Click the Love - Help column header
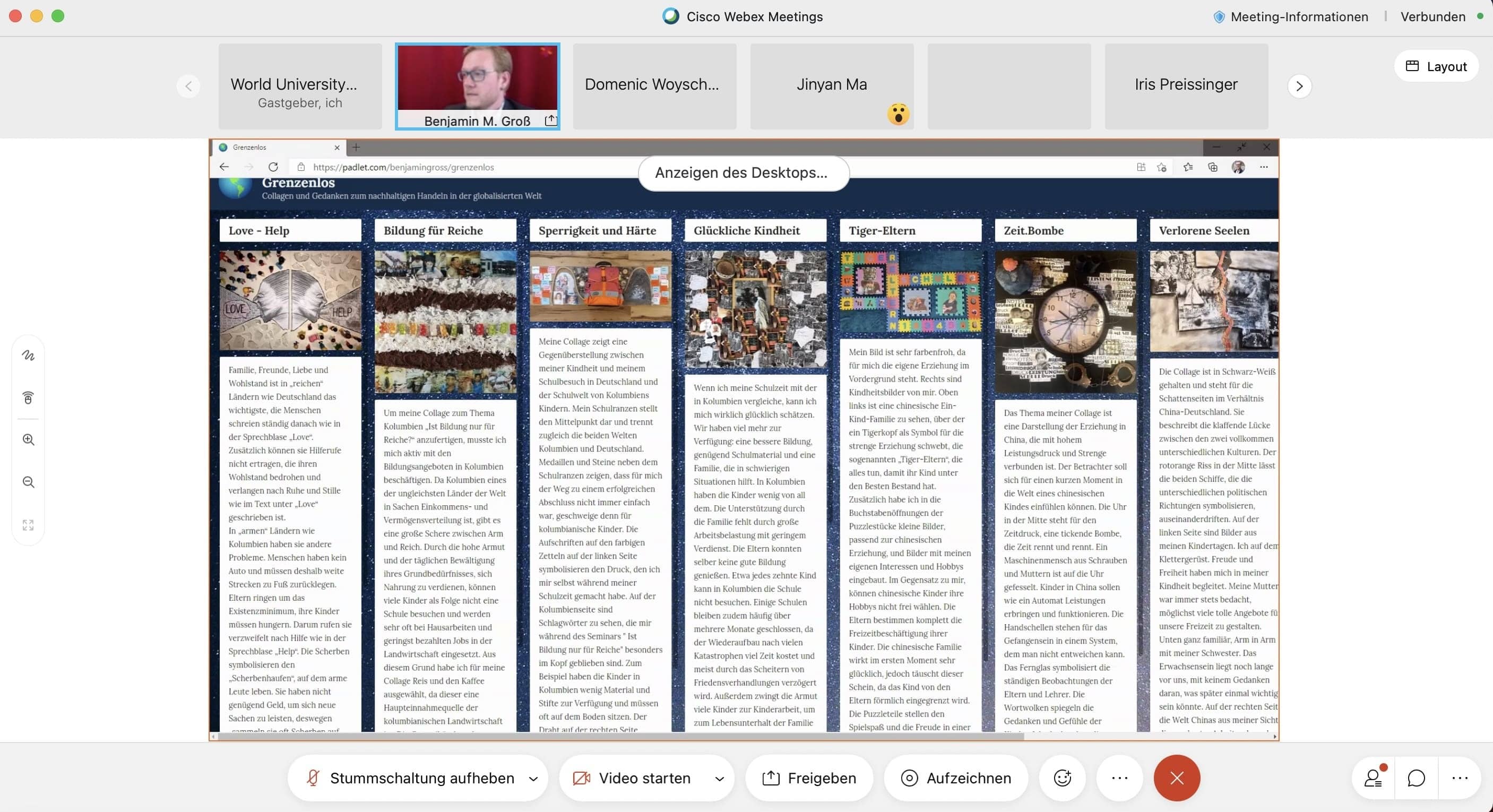The width and height of the screenshot is (1493, 812). [290, 230]
